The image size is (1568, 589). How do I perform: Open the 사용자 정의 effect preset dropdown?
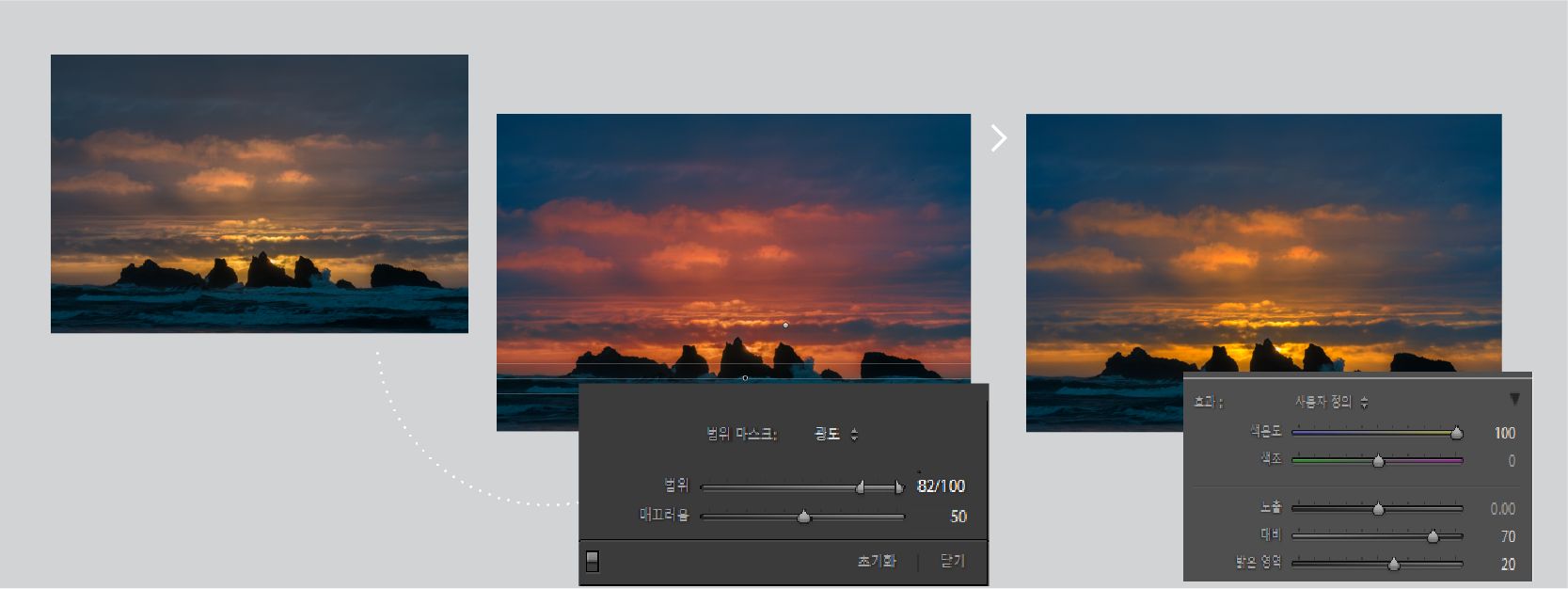point(1331,402)
